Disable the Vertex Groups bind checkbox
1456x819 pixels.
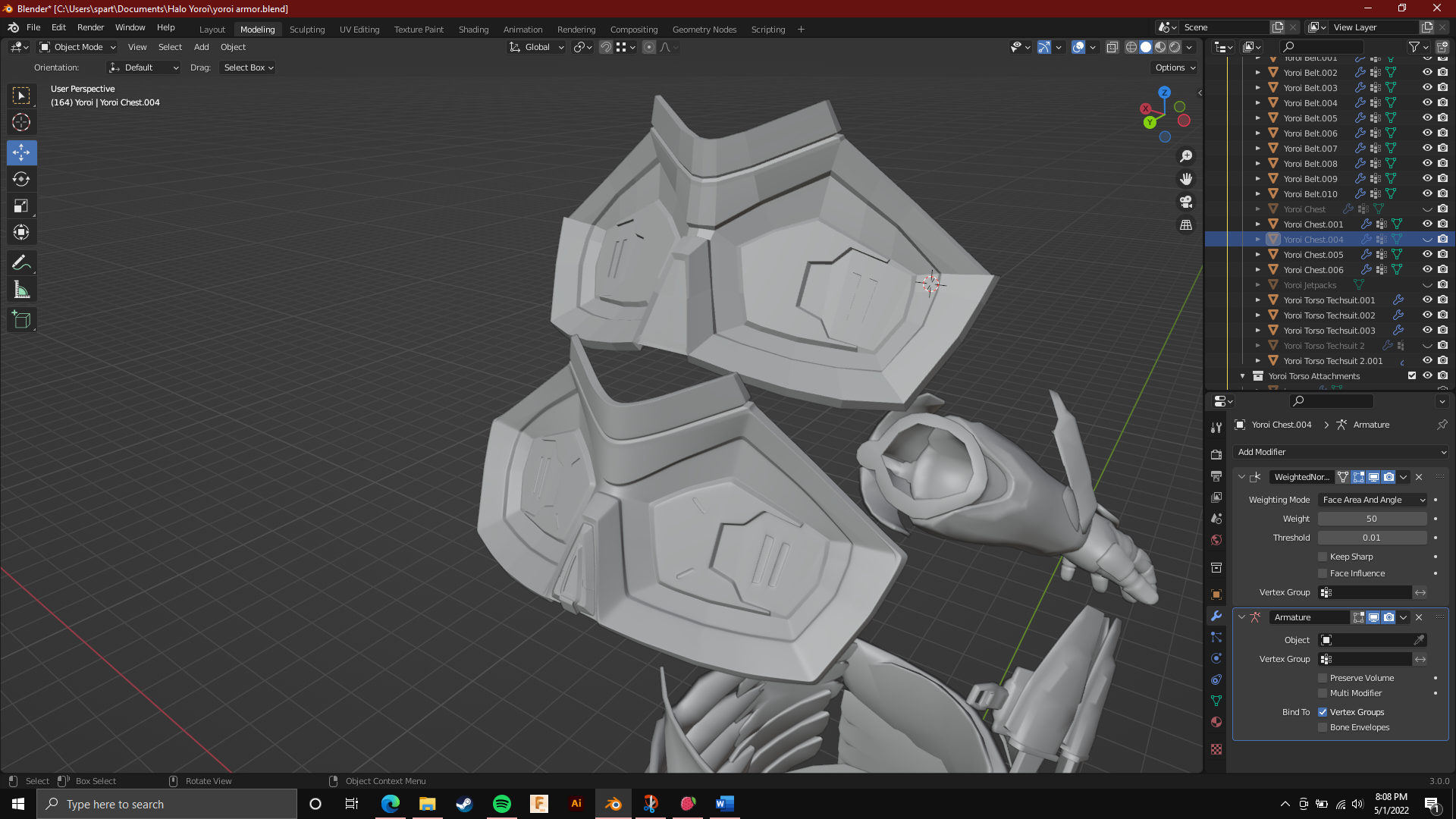pyautogui.click(x=1323, y=712)
